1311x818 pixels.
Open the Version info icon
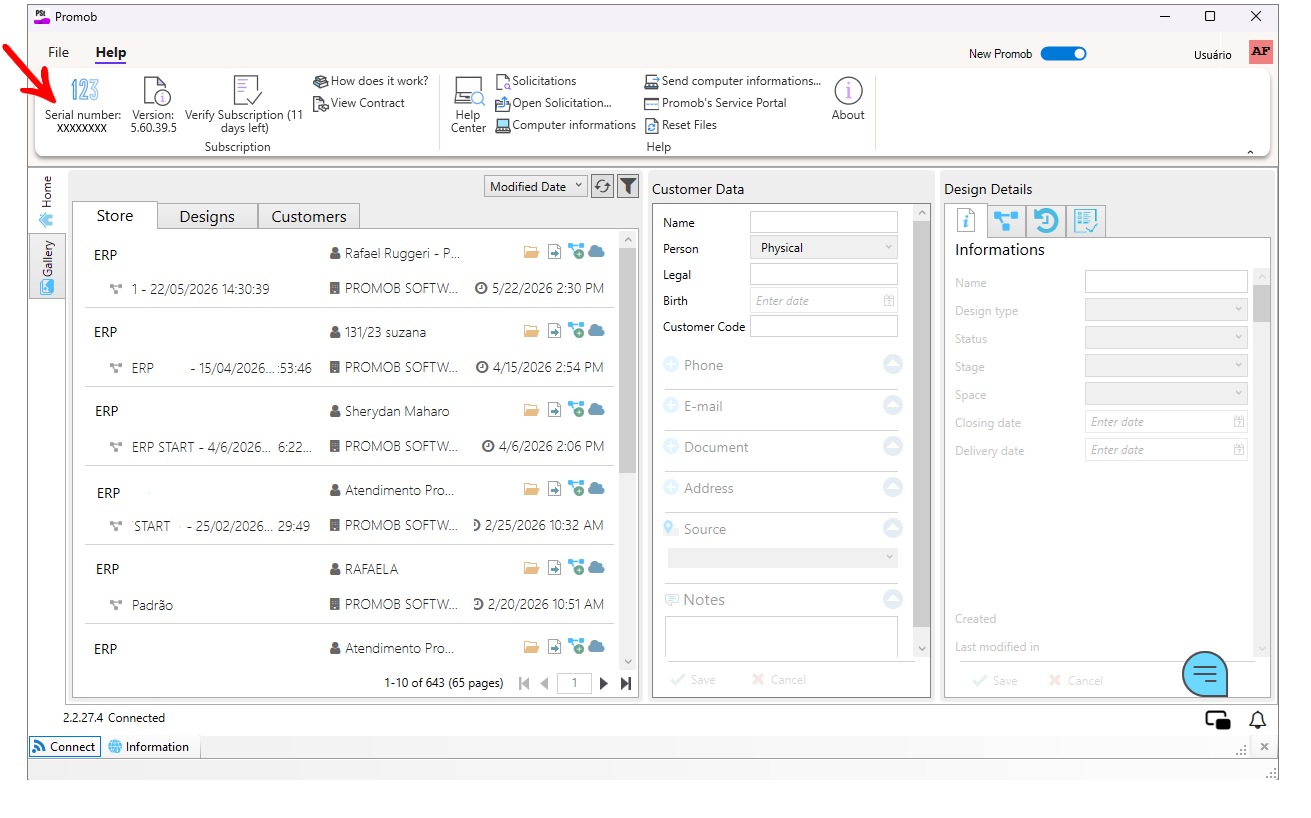pos(156,90)
